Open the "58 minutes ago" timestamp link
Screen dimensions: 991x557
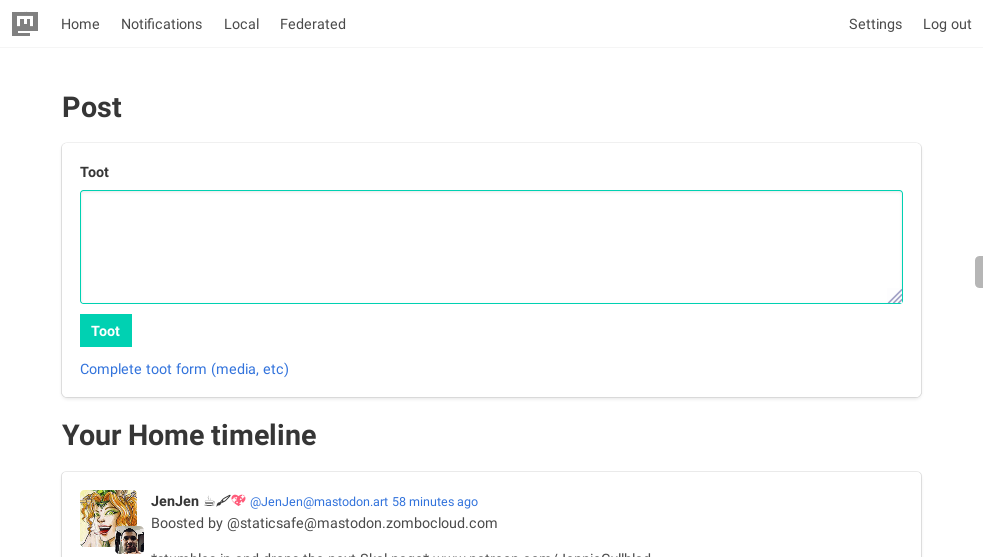point(434,502)
